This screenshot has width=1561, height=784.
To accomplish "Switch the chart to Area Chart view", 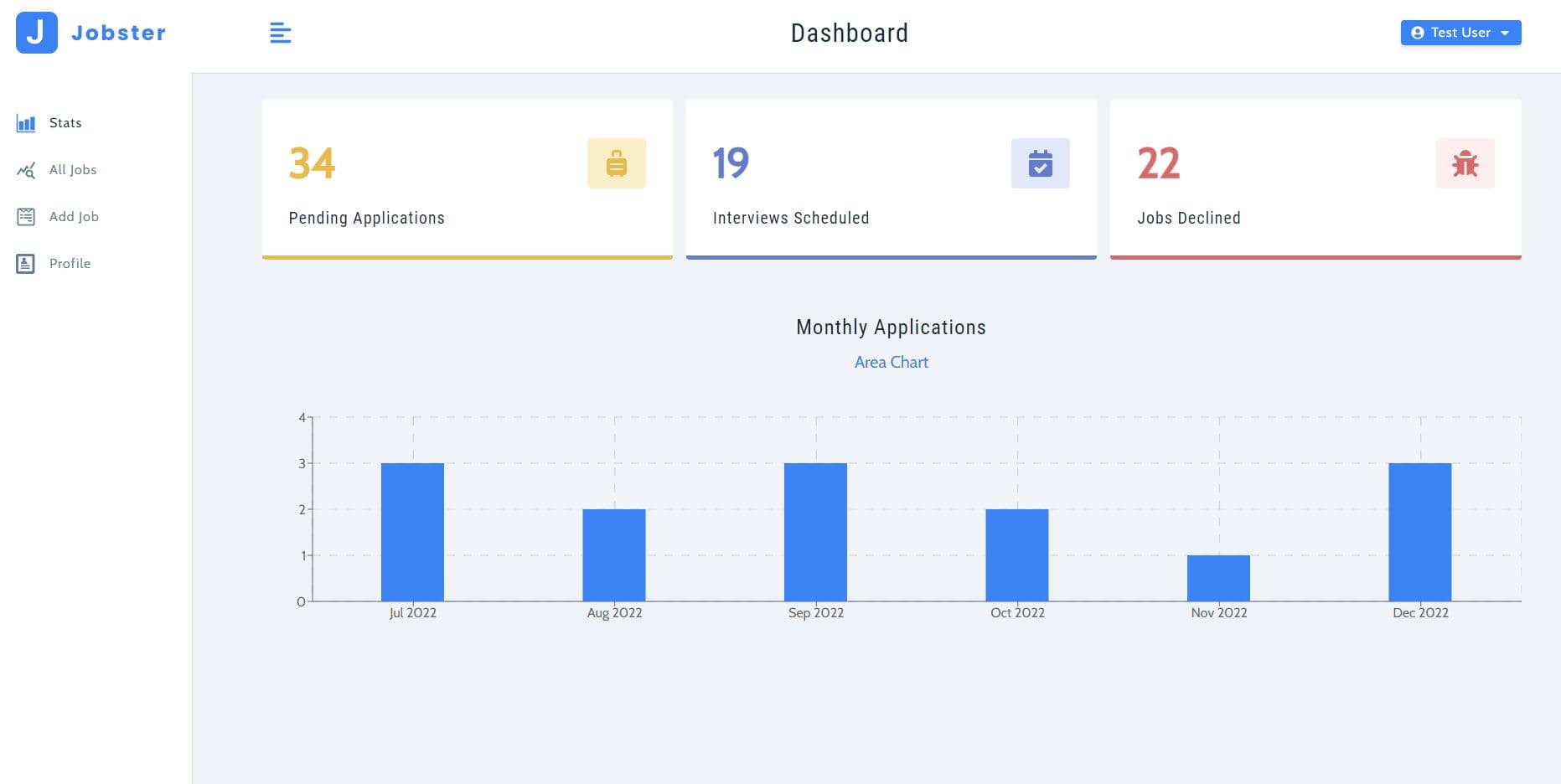I will pos(891,362).
